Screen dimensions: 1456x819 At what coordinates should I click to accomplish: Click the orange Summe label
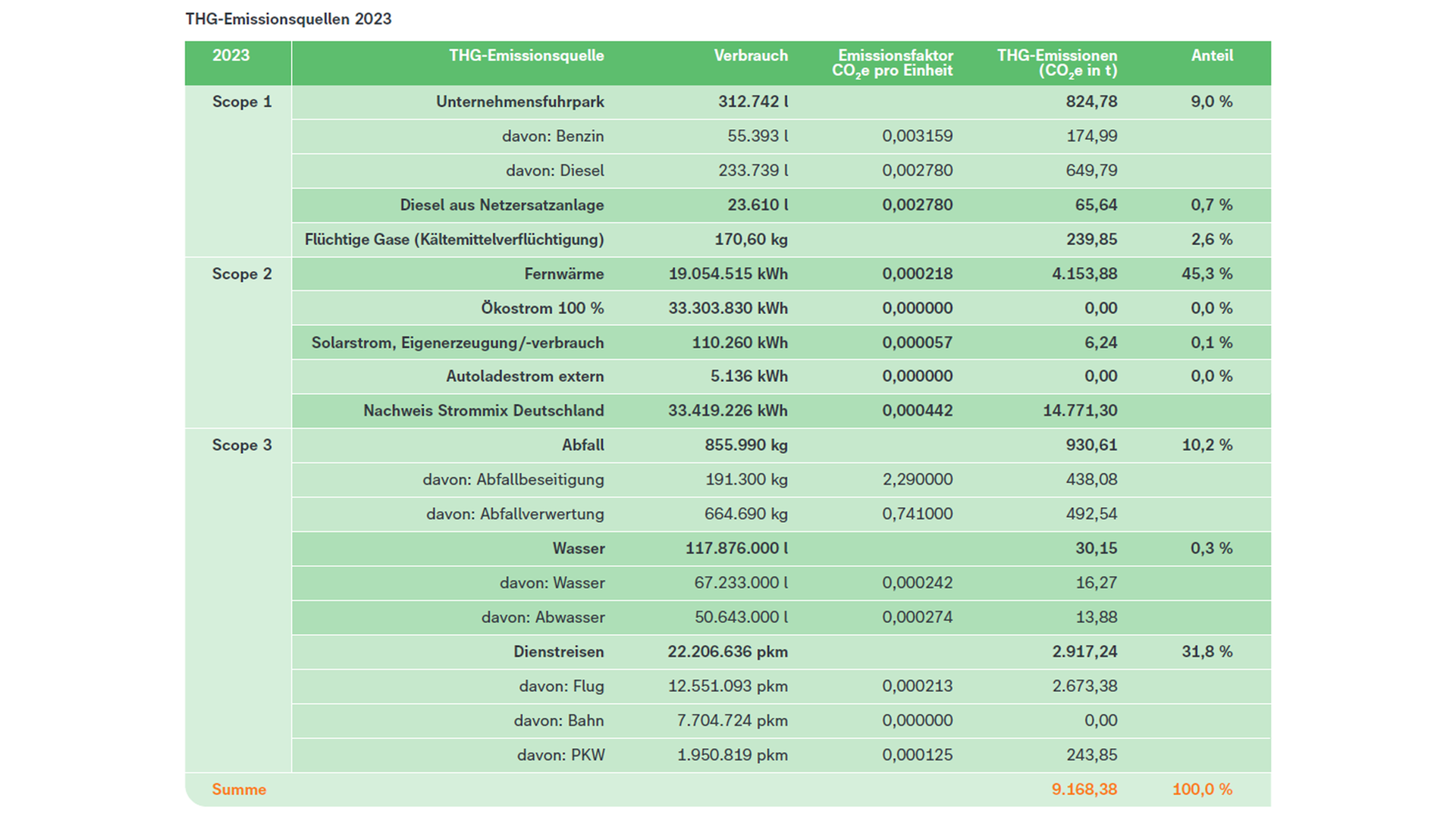point(239,789)
